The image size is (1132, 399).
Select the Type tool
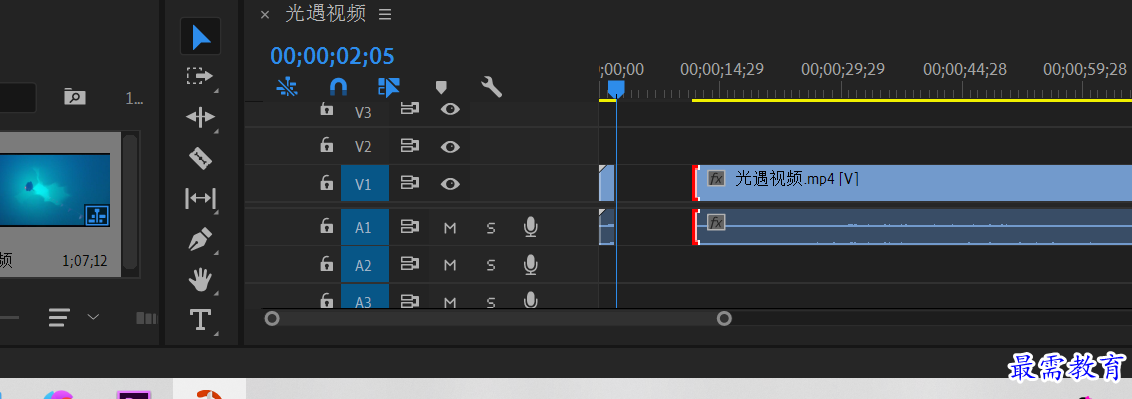(200, 319)
